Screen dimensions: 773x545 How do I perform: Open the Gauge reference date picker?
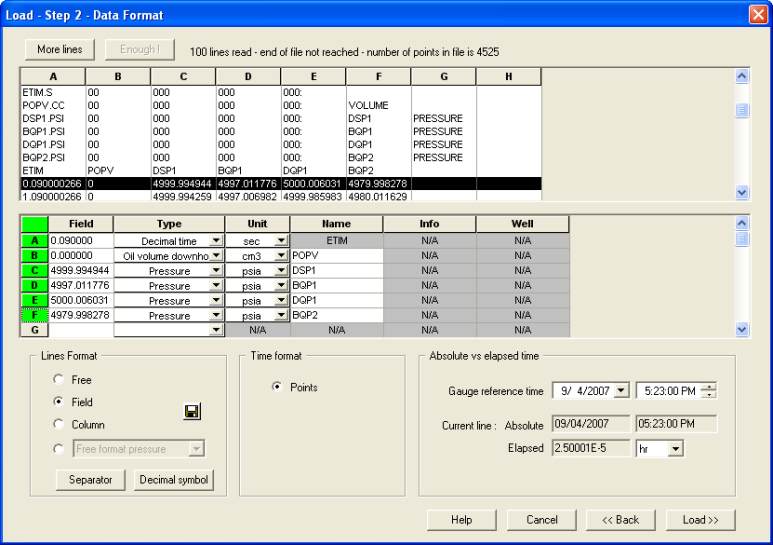point(621,391)
